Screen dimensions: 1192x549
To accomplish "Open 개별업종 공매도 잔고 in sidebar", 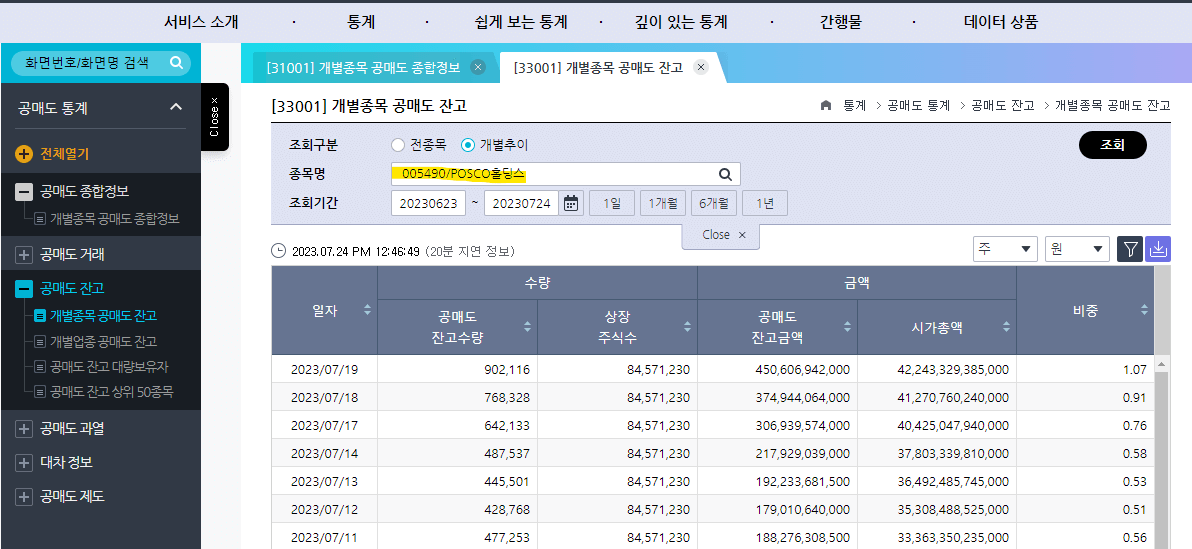I will 103,341.
